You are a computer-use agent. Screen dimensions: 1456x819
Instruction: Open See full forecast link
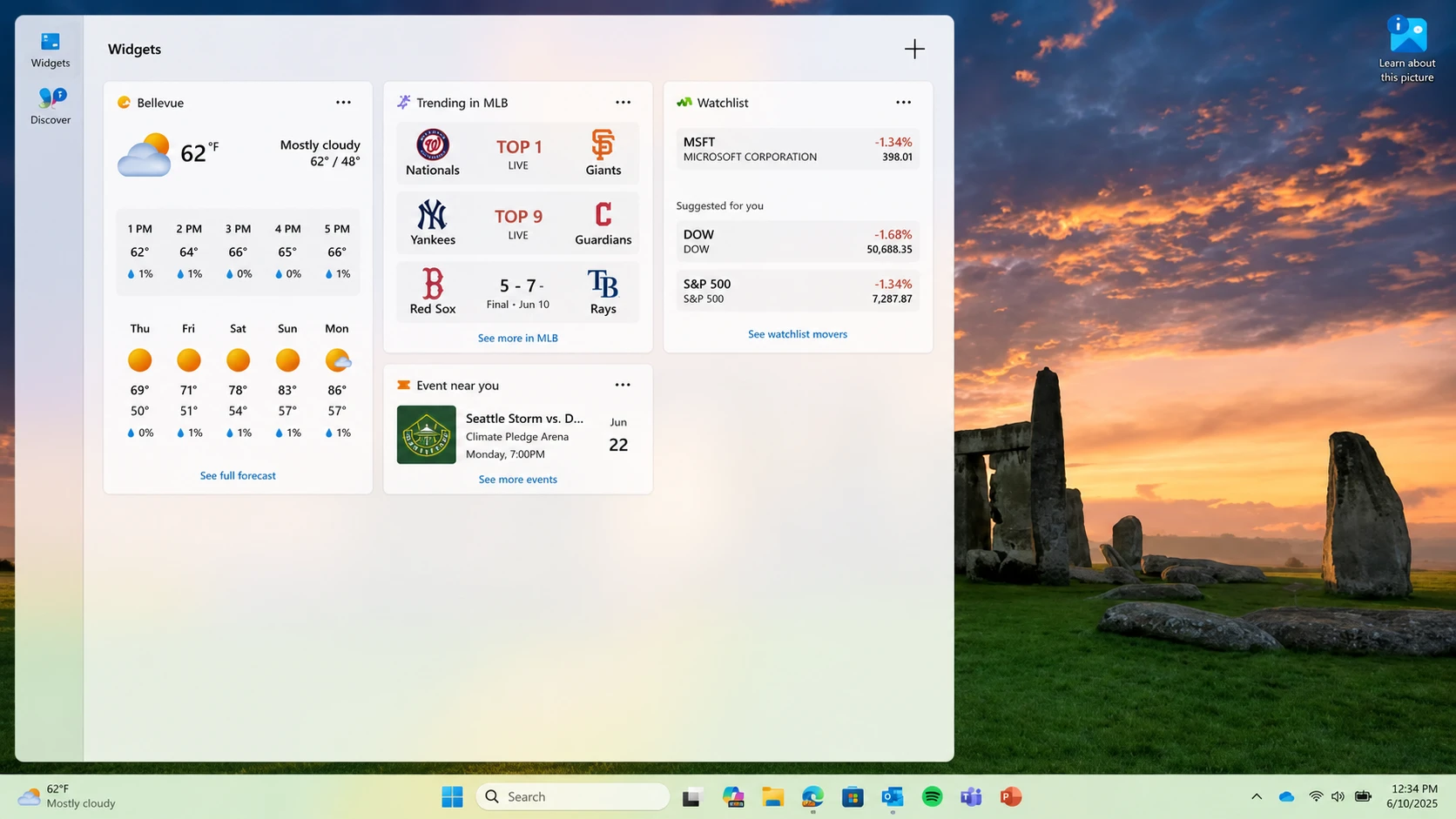(x=238, y=475)
